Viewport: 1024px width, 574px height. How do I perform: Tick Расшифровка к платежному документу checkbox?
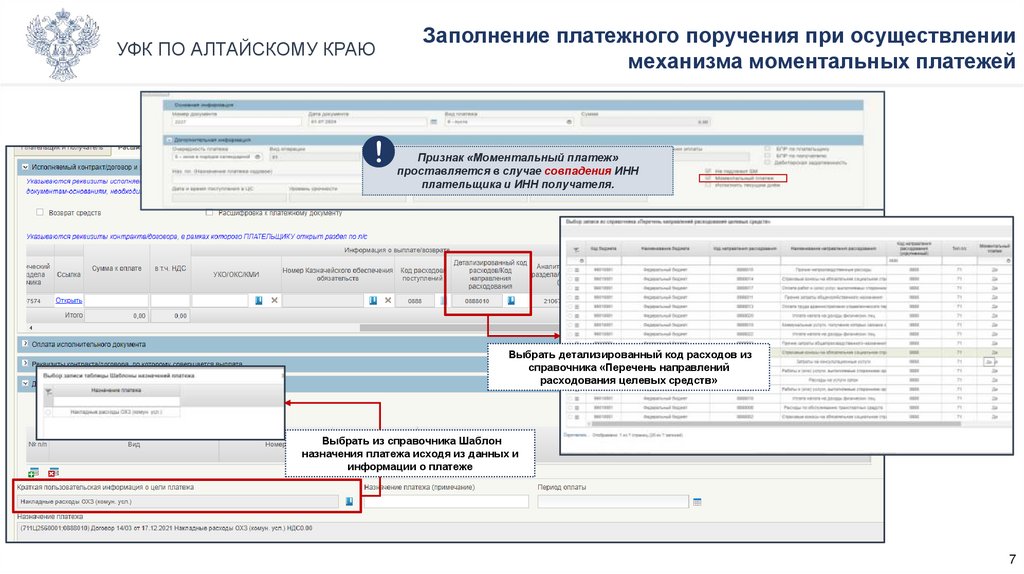point(209,212)
